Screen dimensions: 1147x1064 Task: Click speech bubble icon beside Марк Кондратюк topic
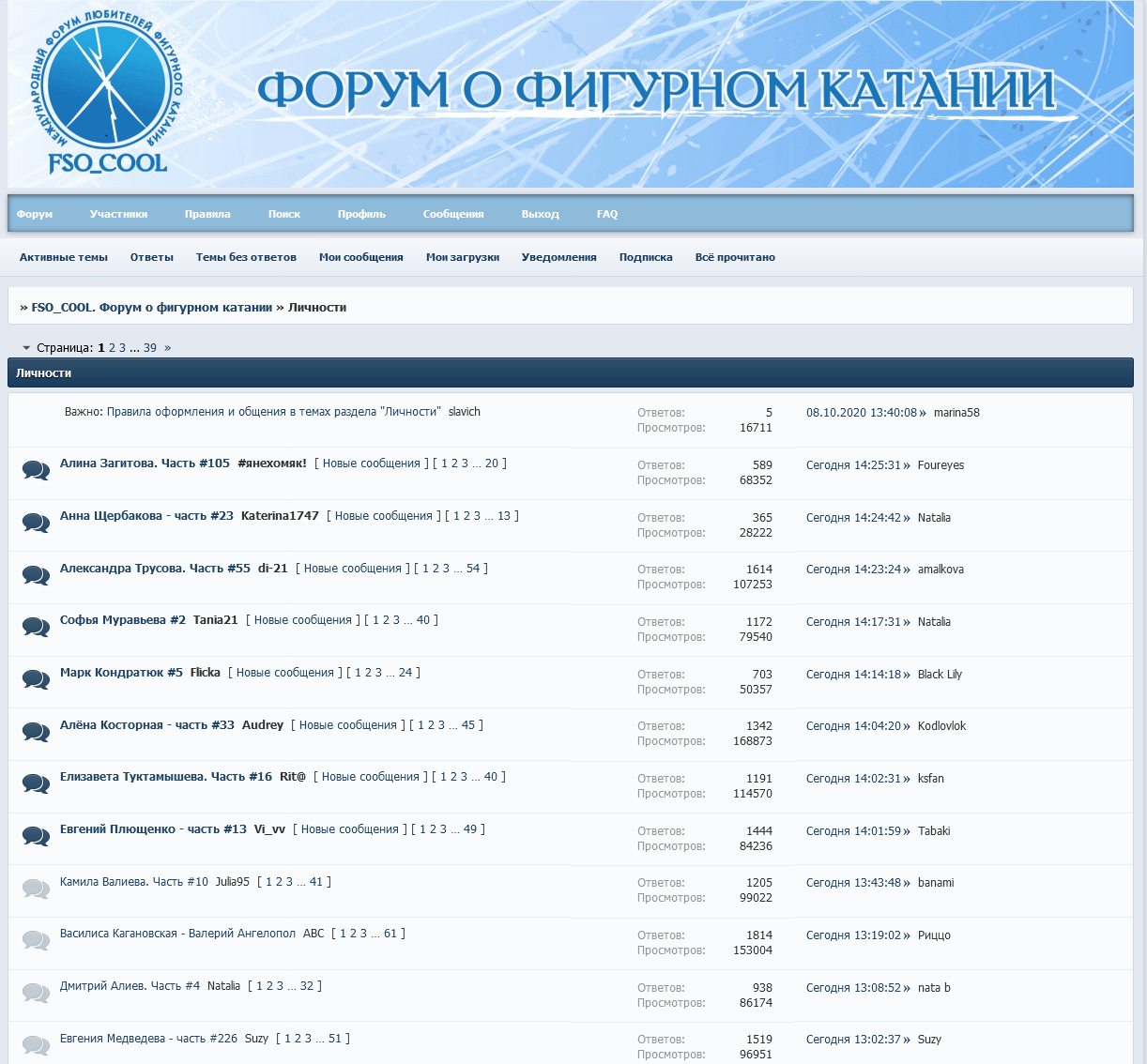pyautogui.click(x=36, y=679)
